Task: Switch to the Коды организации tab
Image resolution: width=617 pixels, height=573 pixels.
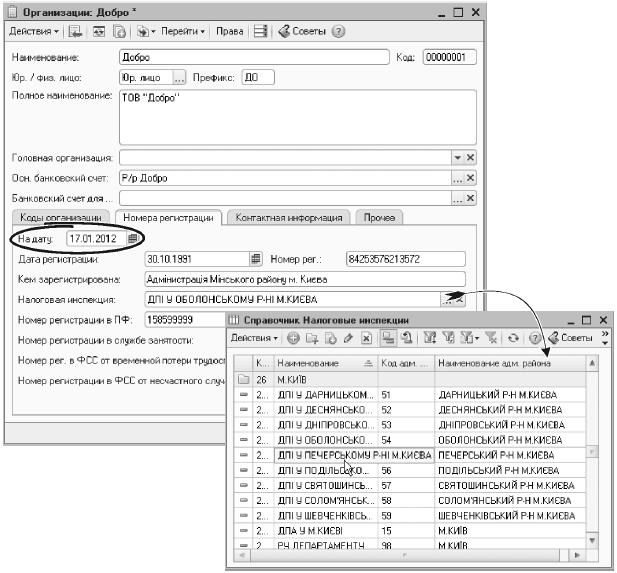Action: coord(60,217)
